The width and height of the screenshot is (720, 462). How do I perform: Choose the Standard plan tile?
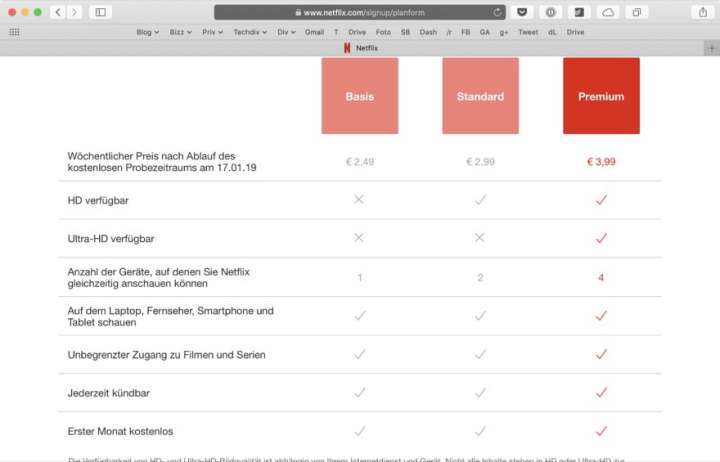(480, 96)
